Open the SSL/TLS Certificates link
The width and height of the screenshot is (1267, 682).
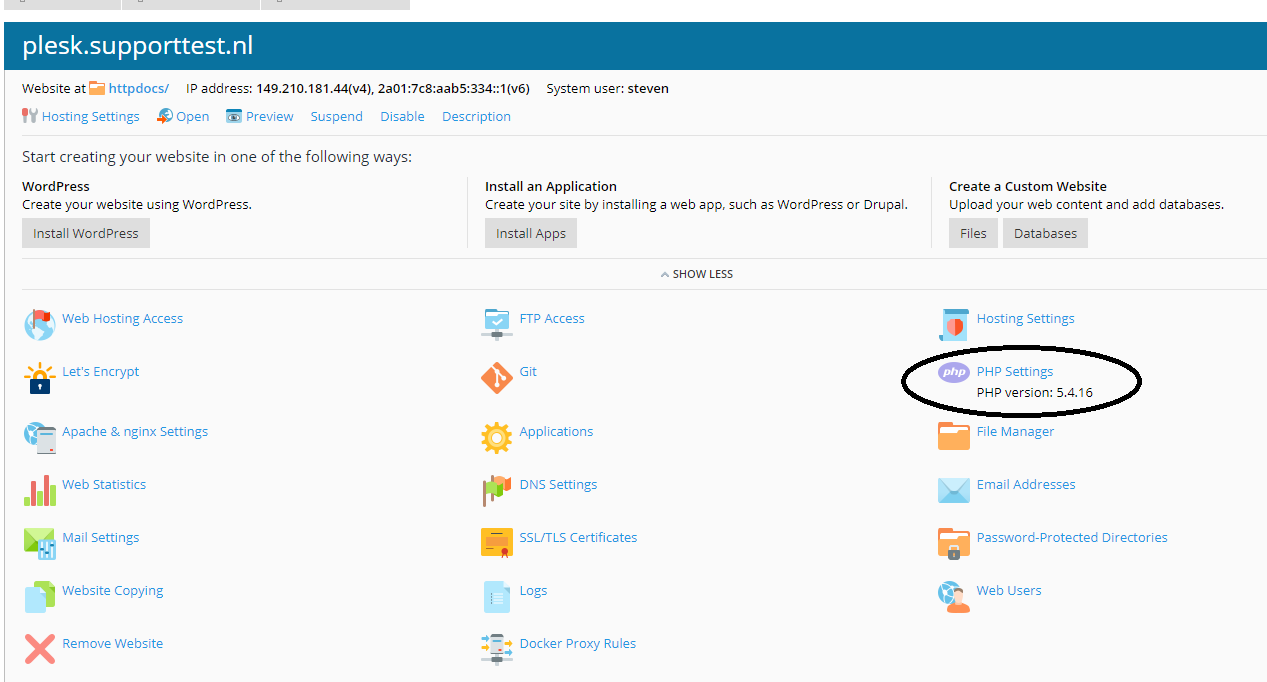(578, 537)
